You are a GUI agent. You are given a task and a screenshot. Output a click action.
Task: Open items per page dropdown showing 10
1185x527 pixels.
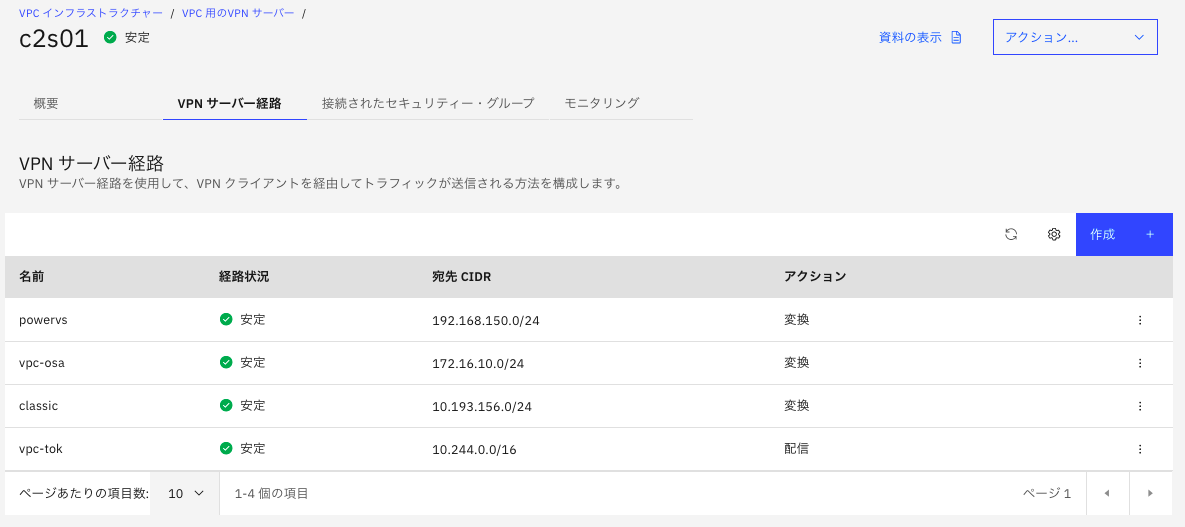click(186, 494)
